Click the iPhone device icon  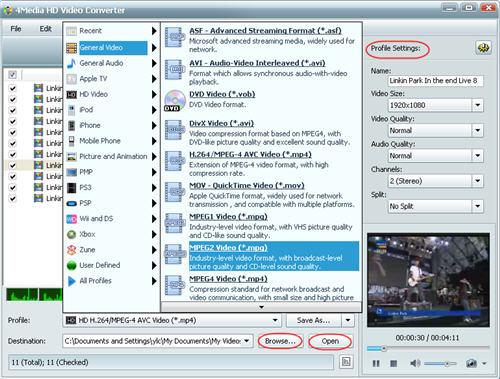pyautogui.click(x=71, y=125)
